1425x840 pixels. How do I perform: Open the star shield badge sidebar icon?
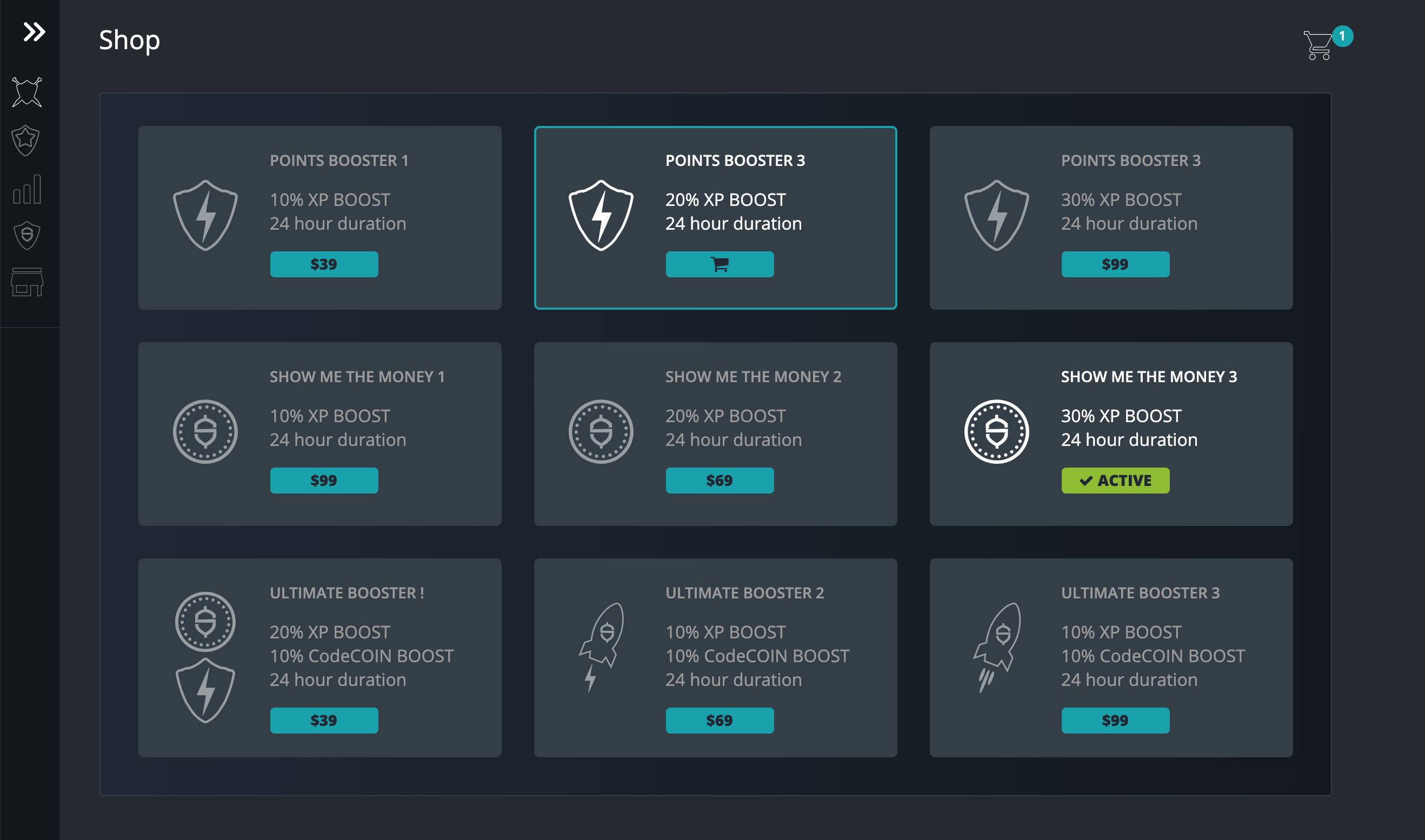[x=26, y=141]
